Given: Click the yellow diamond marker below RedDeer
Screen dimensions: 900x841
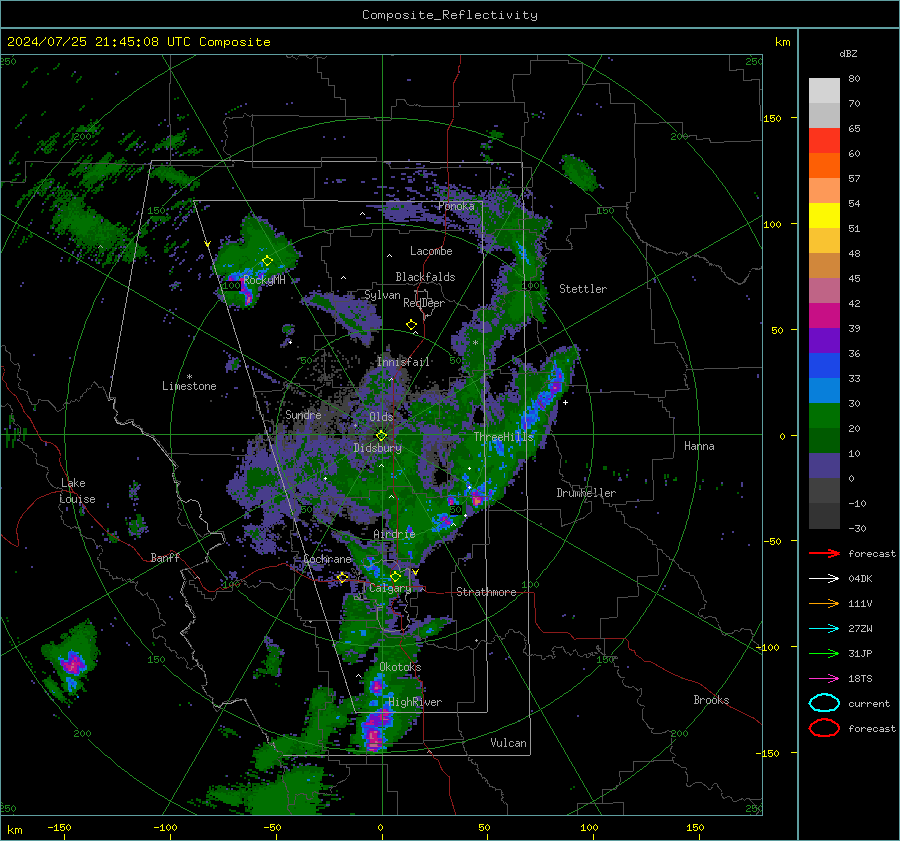Looking at the screenshot, I should [x=411, y=325].
